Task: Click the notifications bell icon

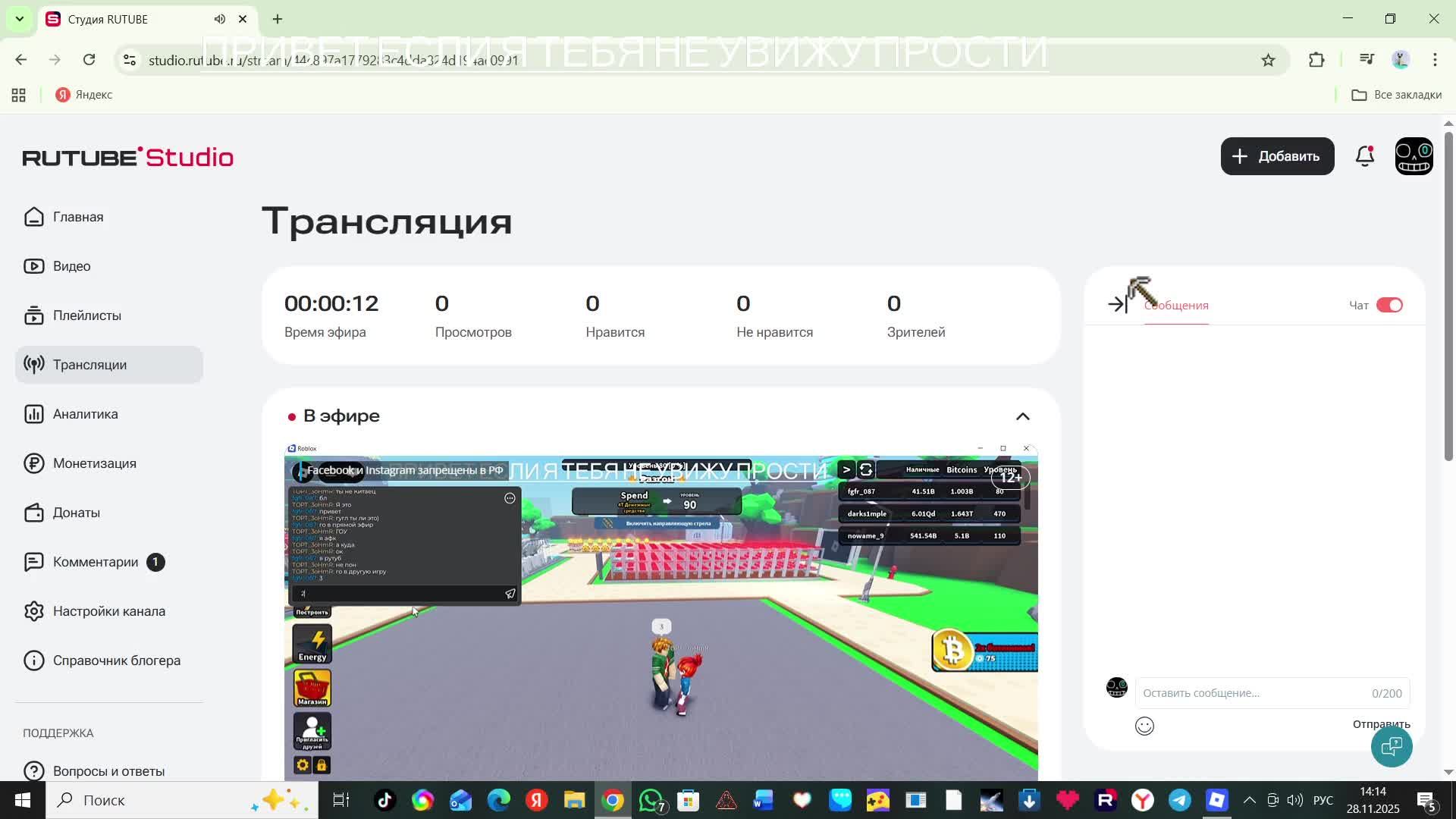Action: click(1364, 156)
